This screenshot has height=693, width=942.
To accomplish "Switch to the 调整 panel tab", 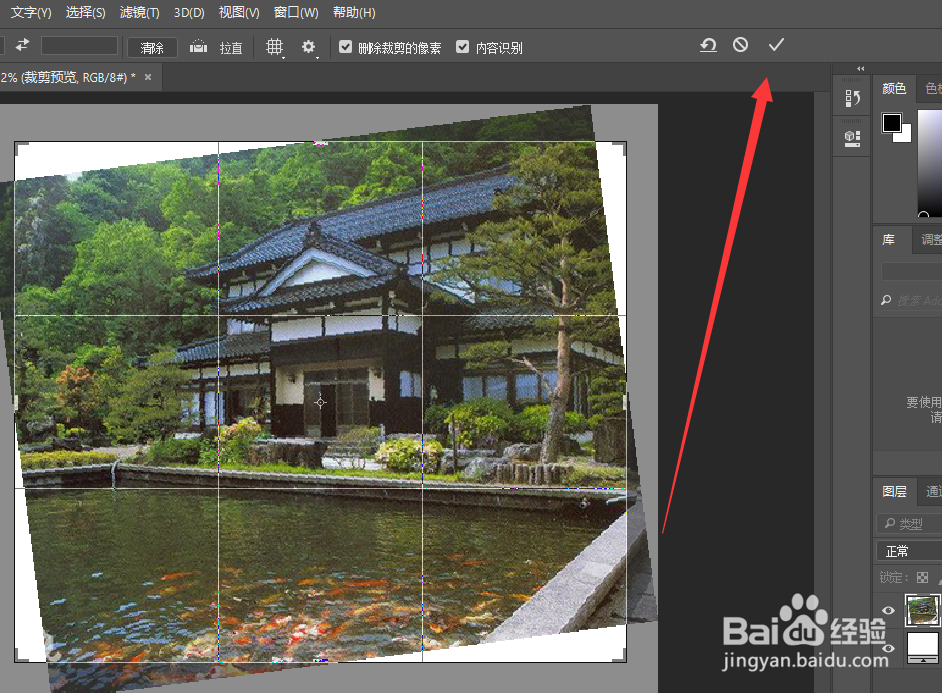I will (928, 240).
